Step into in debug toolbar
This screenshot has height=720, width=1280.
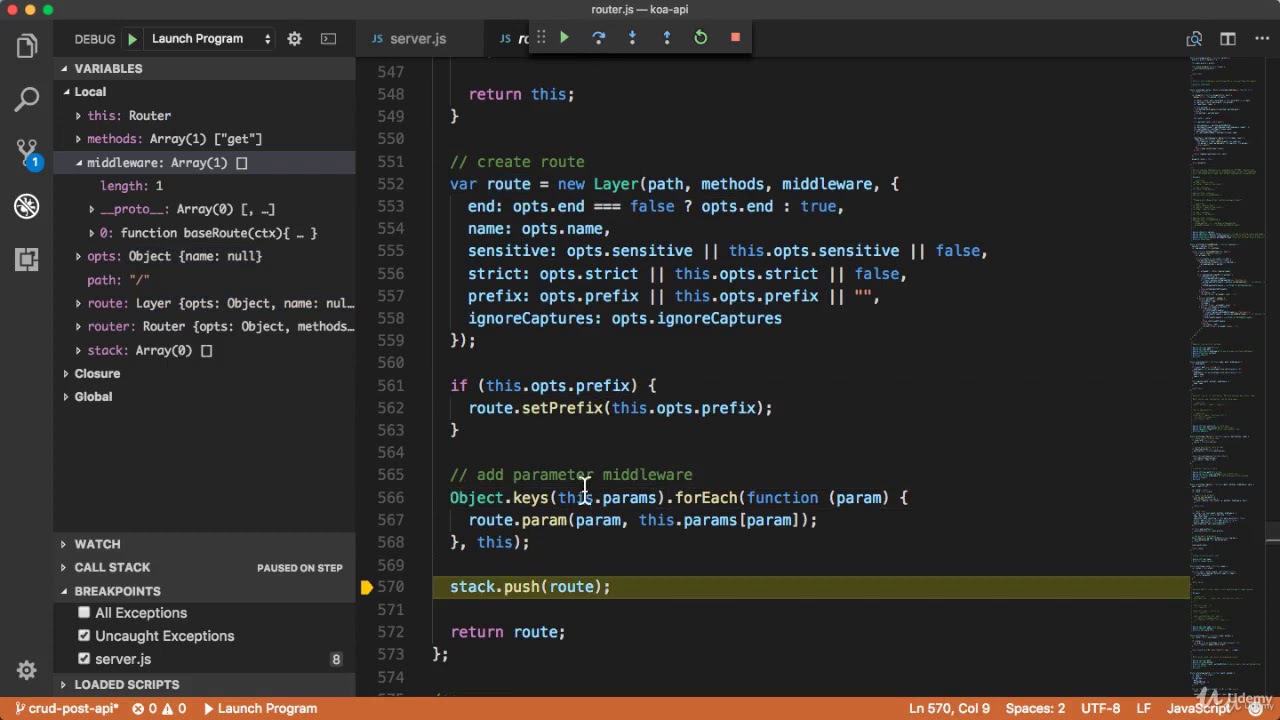[x=632, y=38]
